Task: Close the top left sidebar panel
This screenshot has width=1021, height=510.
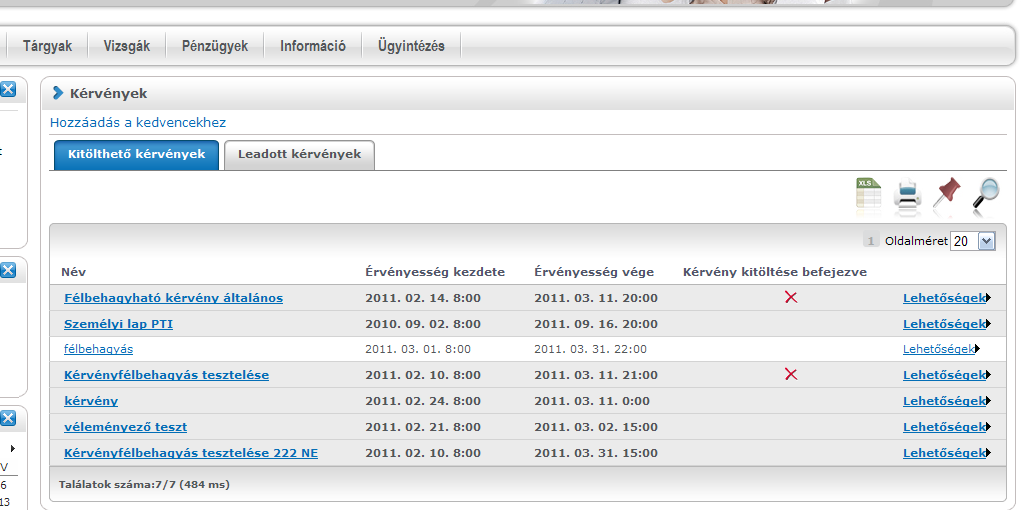Action: coord(7,90)
